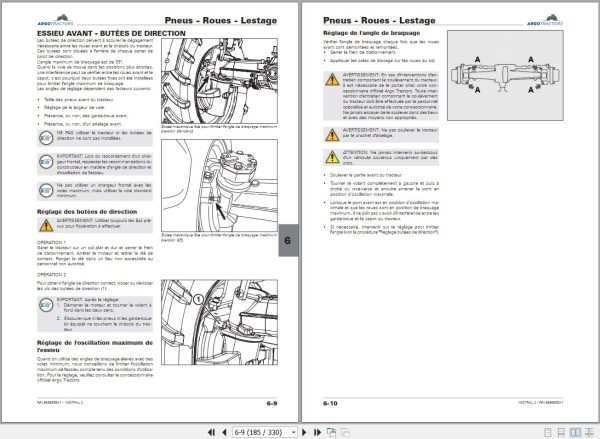600x439 pixels.
Task: Select two-page side-by-side view
Action: click(x=575, y=432)
